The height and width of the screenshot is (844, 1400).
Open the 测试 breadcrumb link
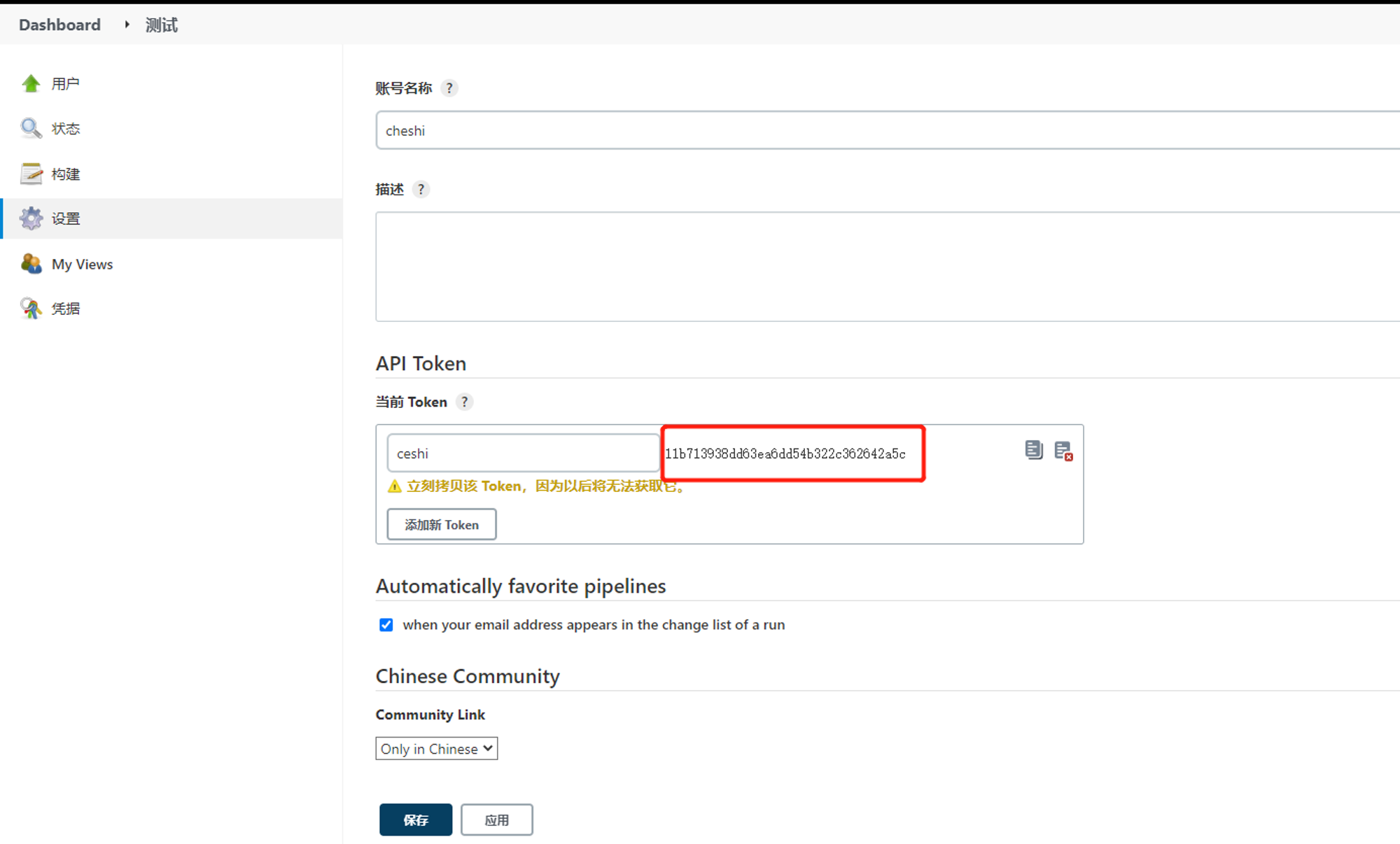161,25
